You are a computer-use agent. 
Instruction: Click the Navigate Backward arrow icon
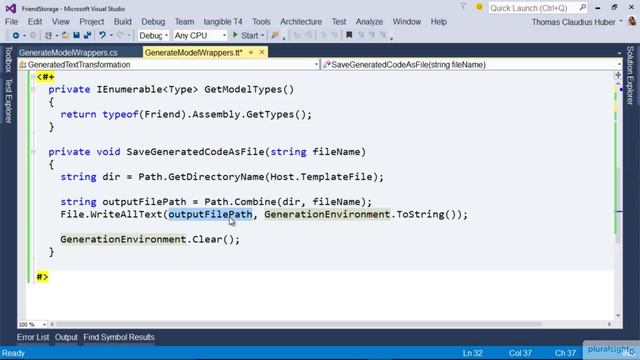(x=16, y=36)
